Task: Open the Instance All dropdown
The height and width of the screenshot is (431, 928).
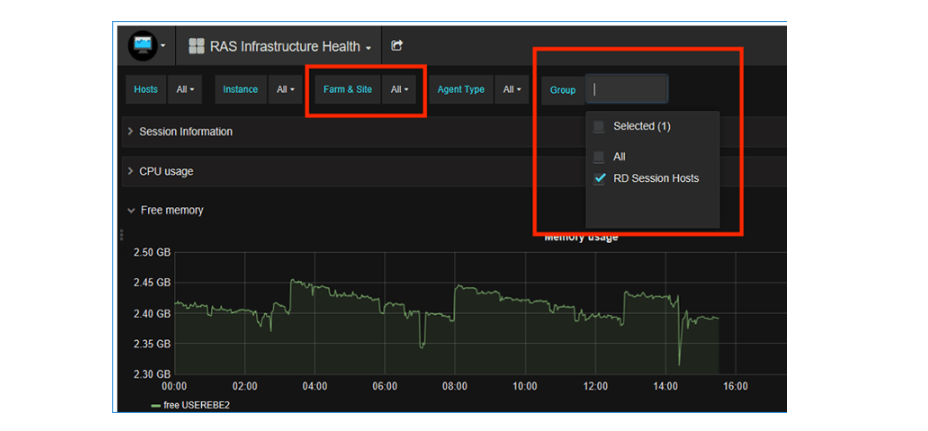Action: [x=285, y=89]
